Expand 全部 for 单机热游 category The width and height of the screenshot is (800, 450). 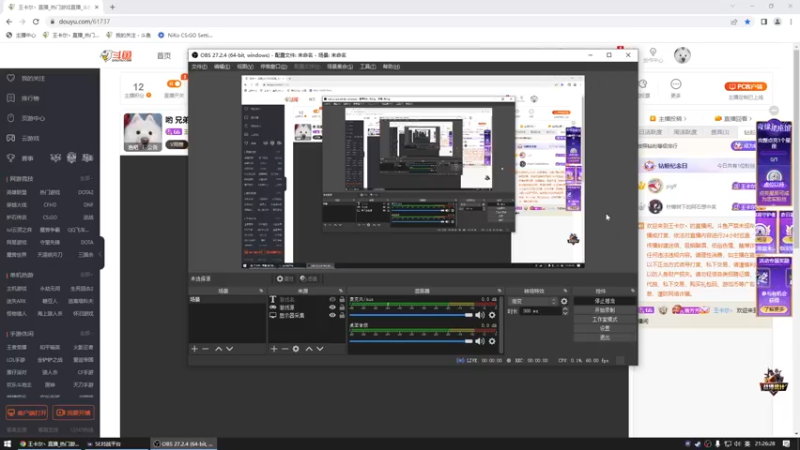click(86, 275)
